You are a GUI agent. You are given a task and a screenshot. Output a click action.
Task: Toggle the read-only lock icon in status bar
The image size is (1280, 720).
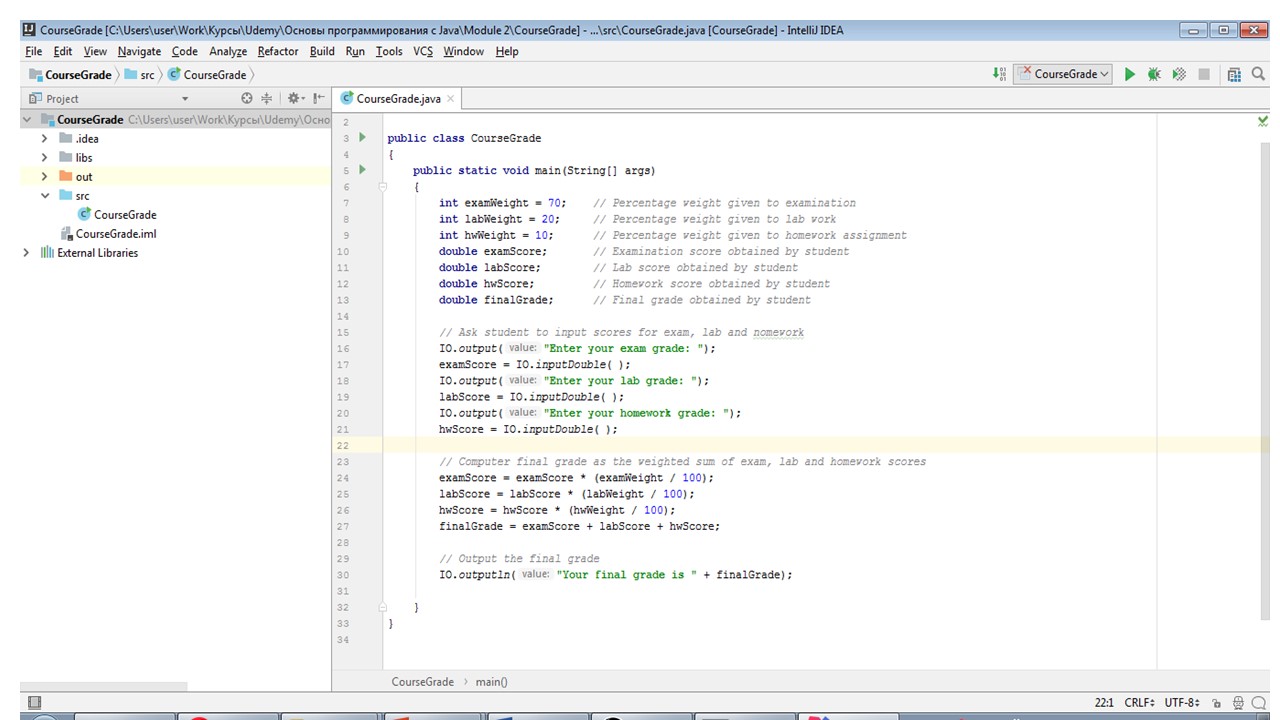[1217, 703]
